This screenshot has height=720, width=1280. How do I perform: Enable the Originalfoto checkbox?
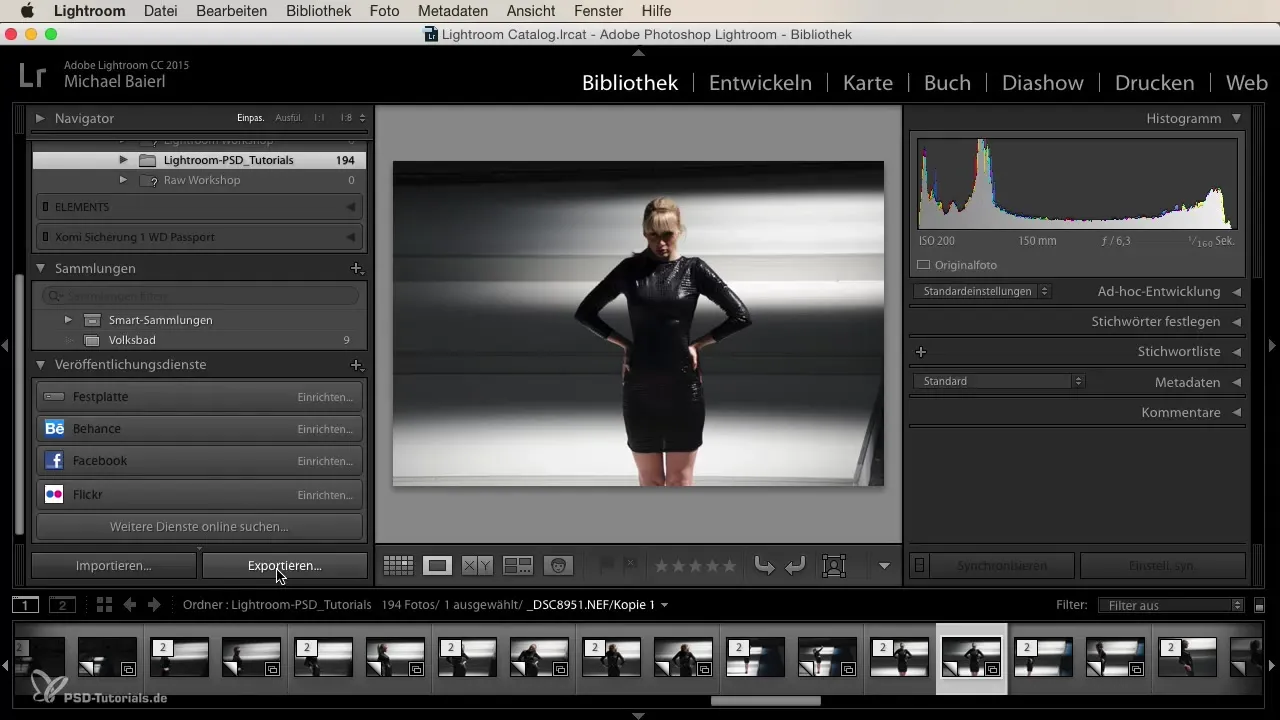click(924, 265)
